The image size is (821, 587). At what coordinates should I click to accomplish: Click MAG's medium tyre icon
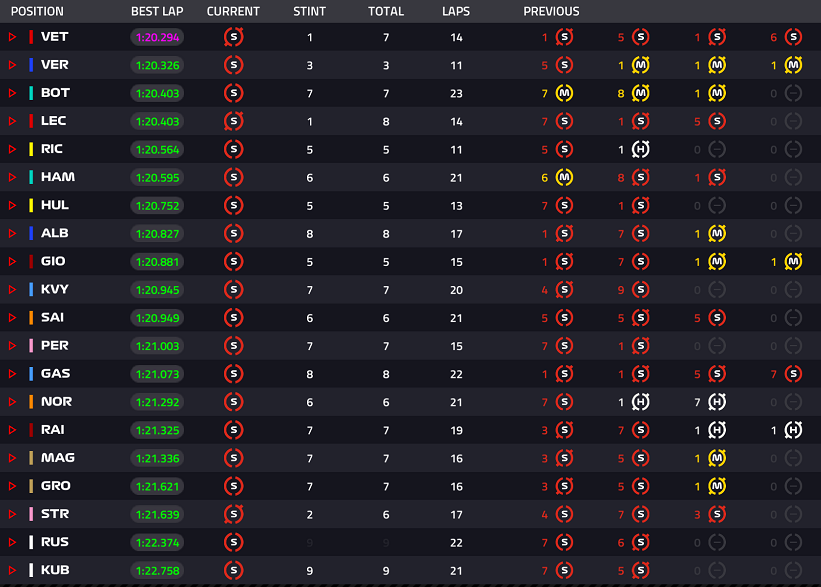717,458
